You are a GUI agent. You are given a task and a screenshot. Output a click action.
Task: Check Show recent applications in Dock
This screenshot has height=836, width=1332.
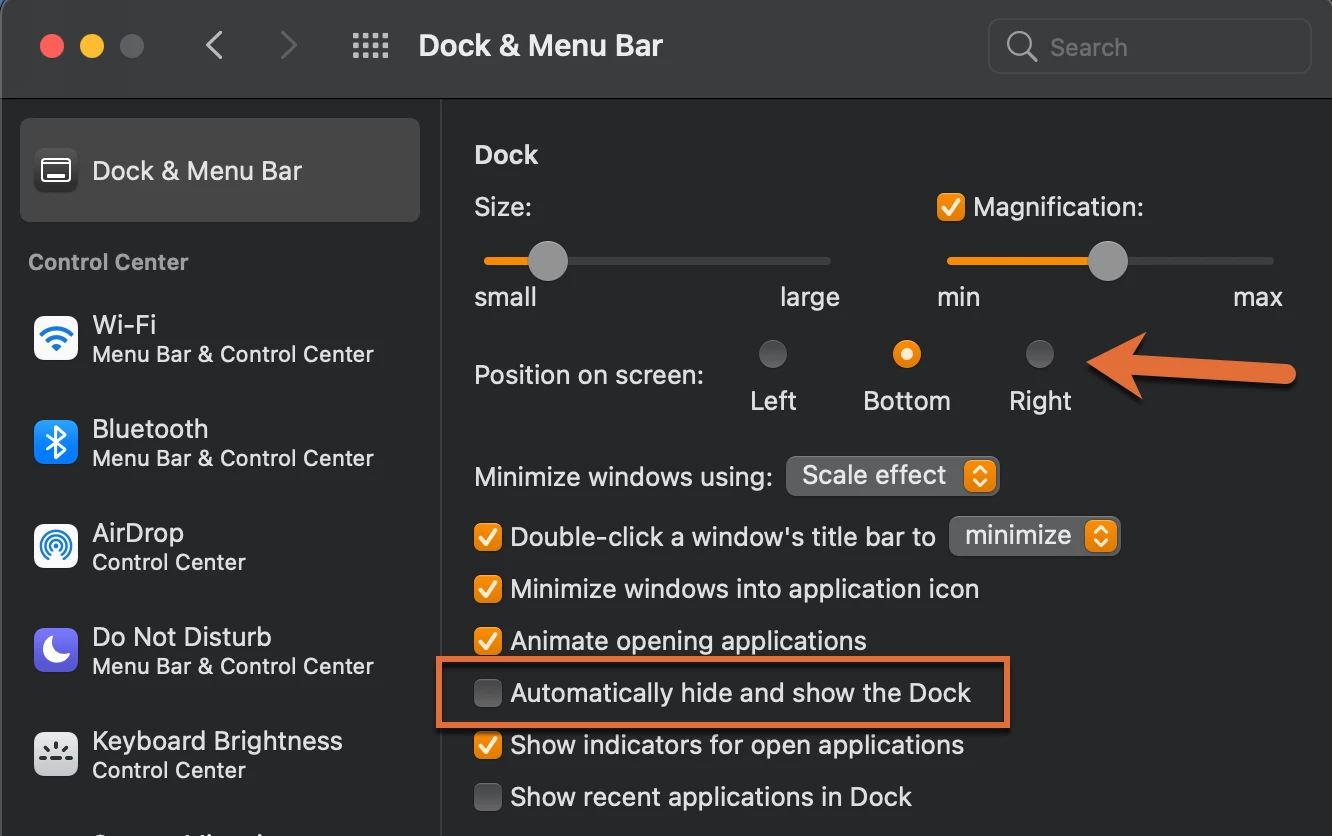coord(488,797)
